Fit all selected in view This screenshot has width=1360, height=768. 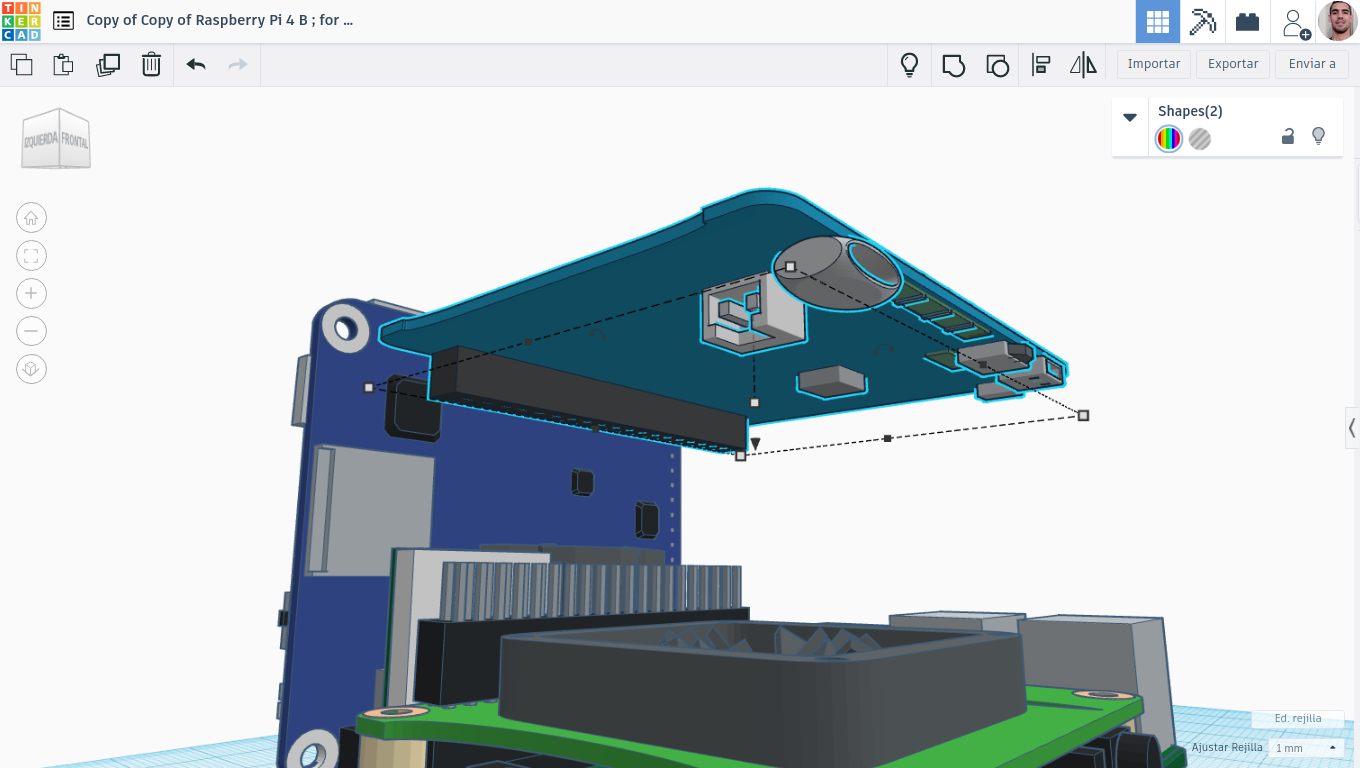32,256
